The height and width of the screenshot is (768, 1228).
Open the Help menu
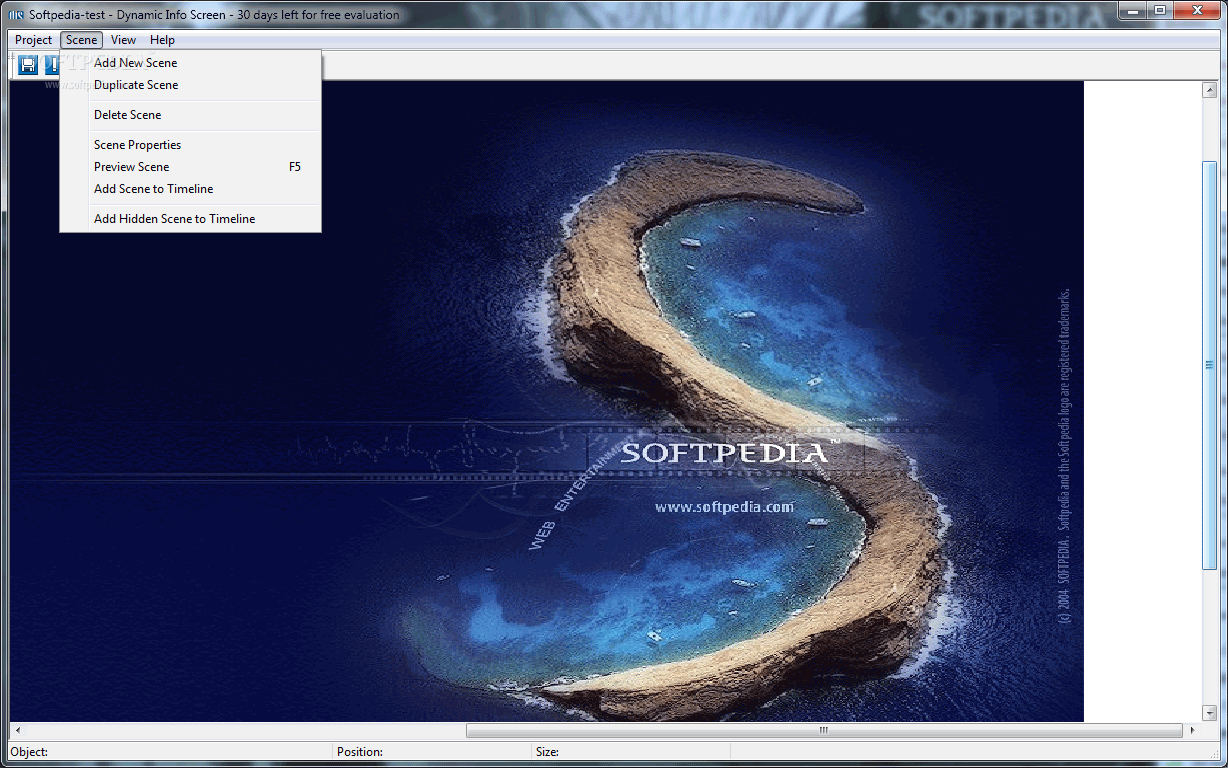[162, 40]
